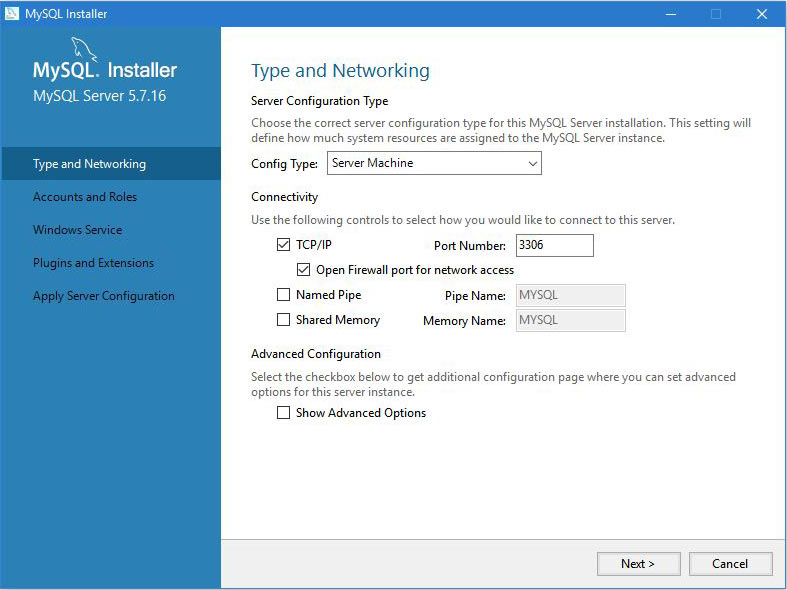This screenshot has height=590, width=787.
Task: Click the Pipe Name text field
Action: [571, 295]
